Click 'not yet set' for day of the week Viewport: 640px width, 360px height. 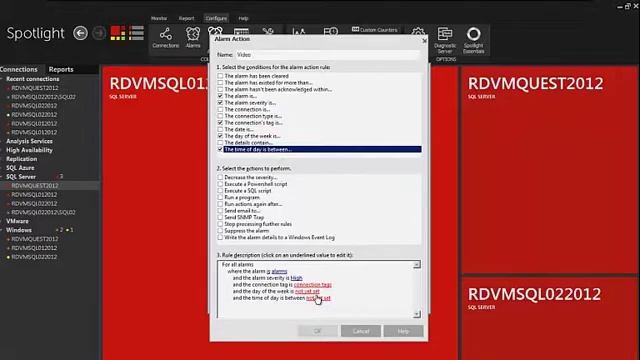click(x=307, y=291)
